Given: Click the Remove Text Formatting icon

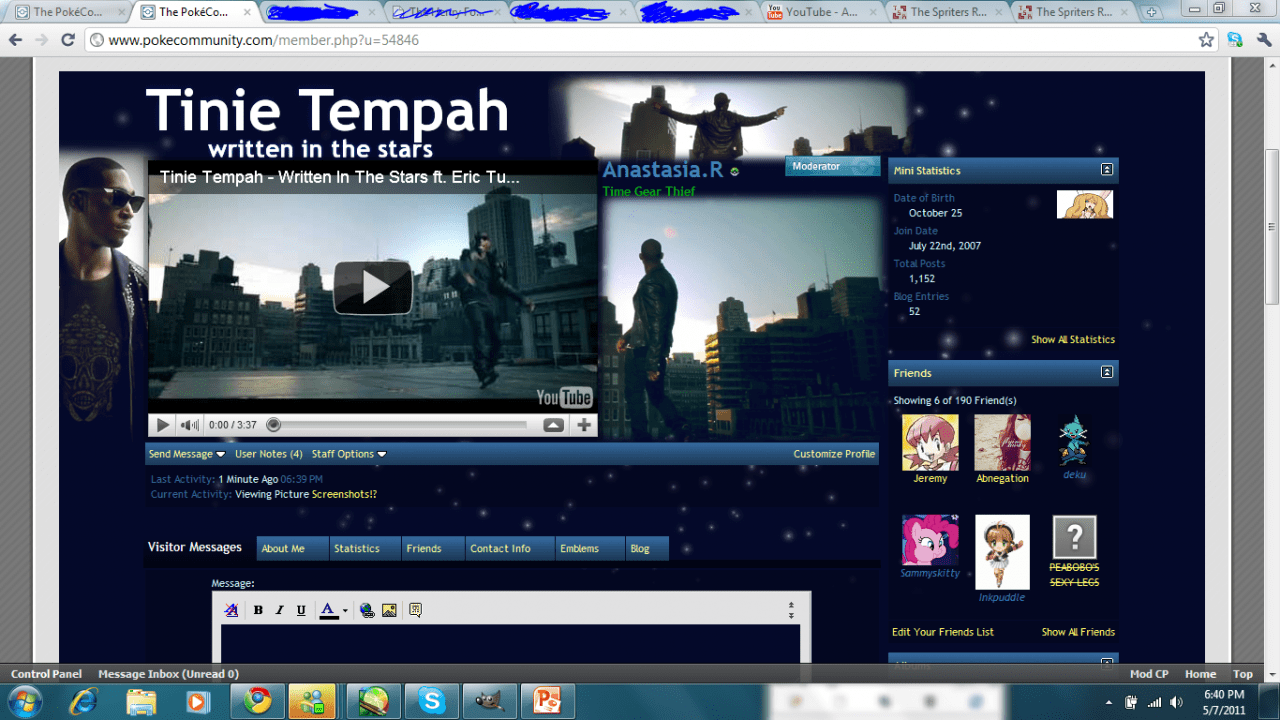Looking at the screenshot, I should pos(232,610).
